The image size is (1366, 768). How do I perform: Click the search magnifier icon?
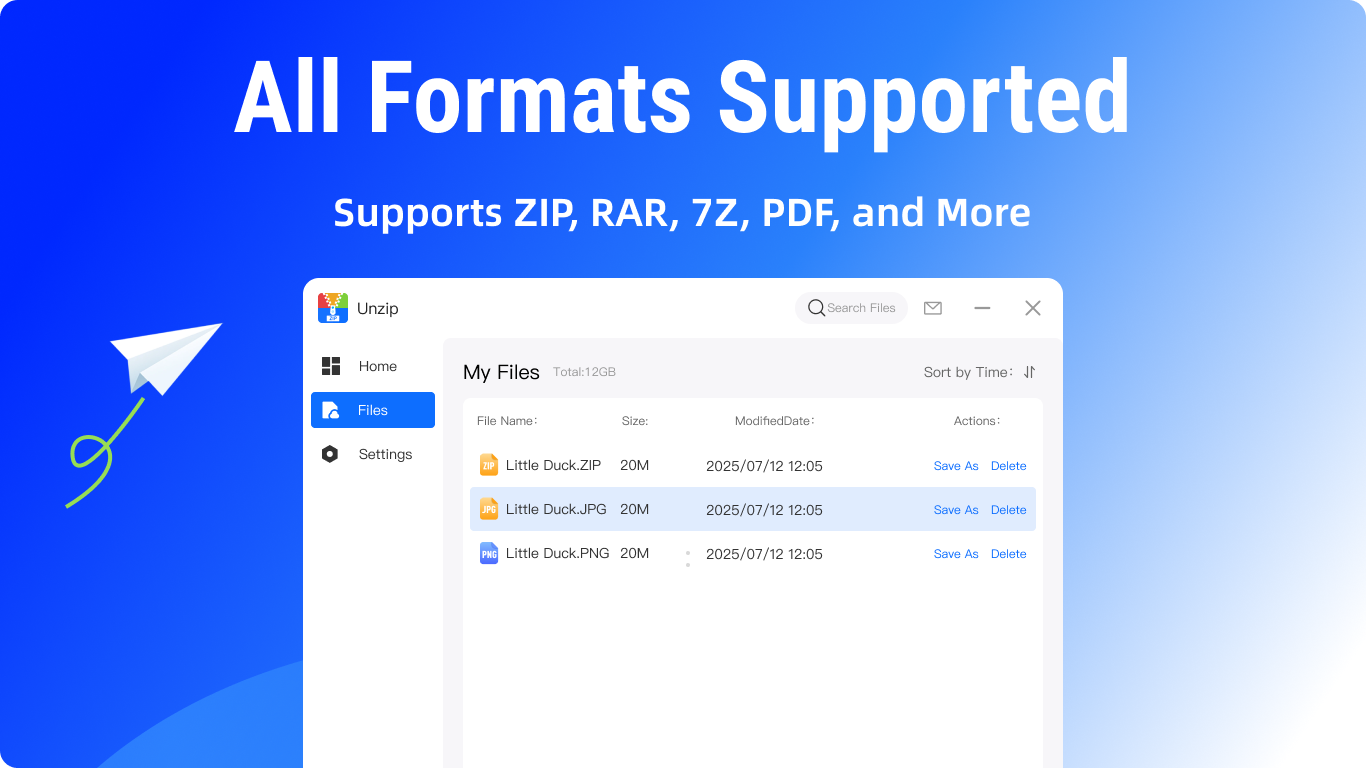[x=816, y=308]
